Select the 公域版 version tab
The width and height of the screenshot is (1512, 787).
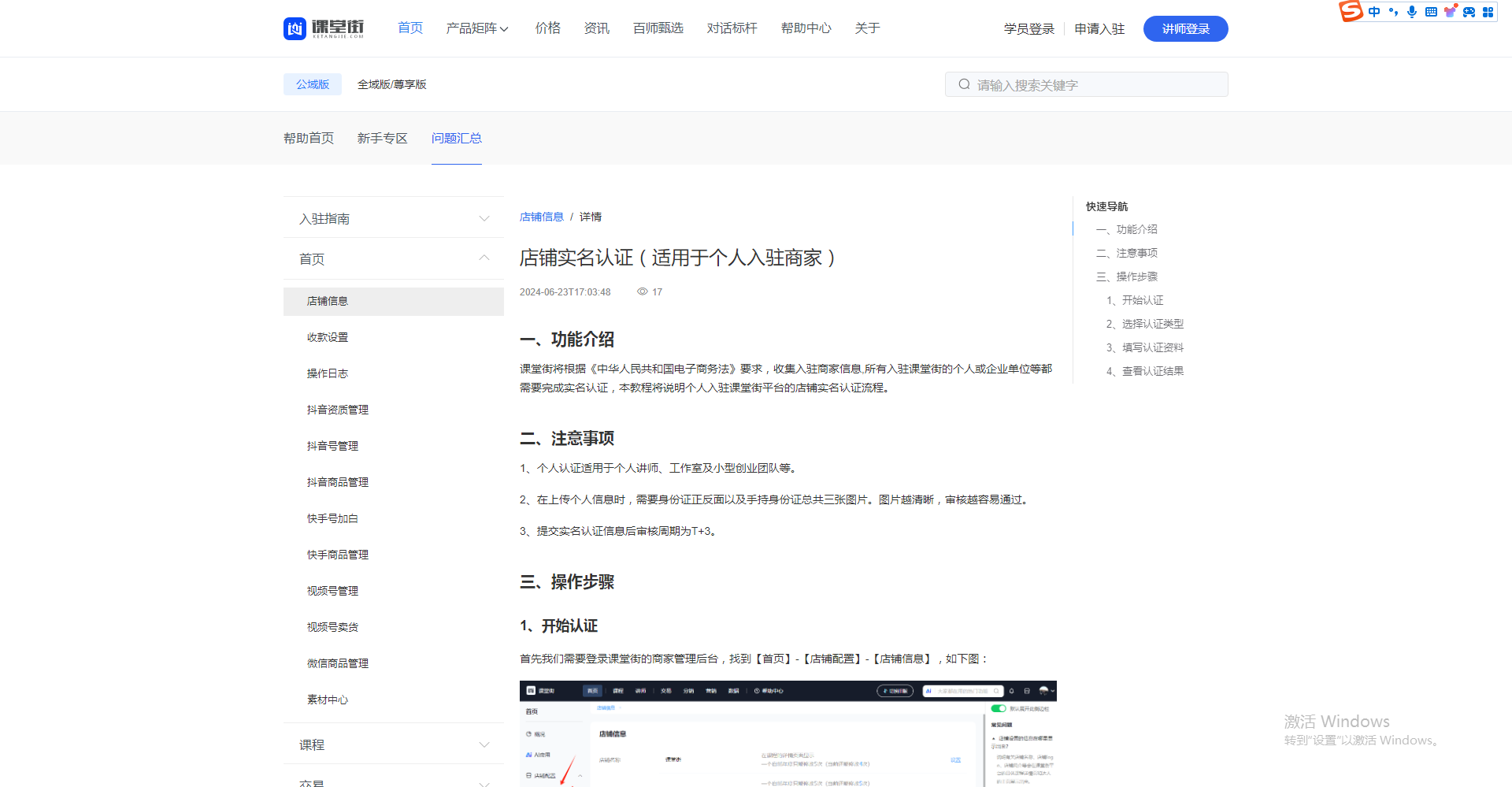coord(313,84)
